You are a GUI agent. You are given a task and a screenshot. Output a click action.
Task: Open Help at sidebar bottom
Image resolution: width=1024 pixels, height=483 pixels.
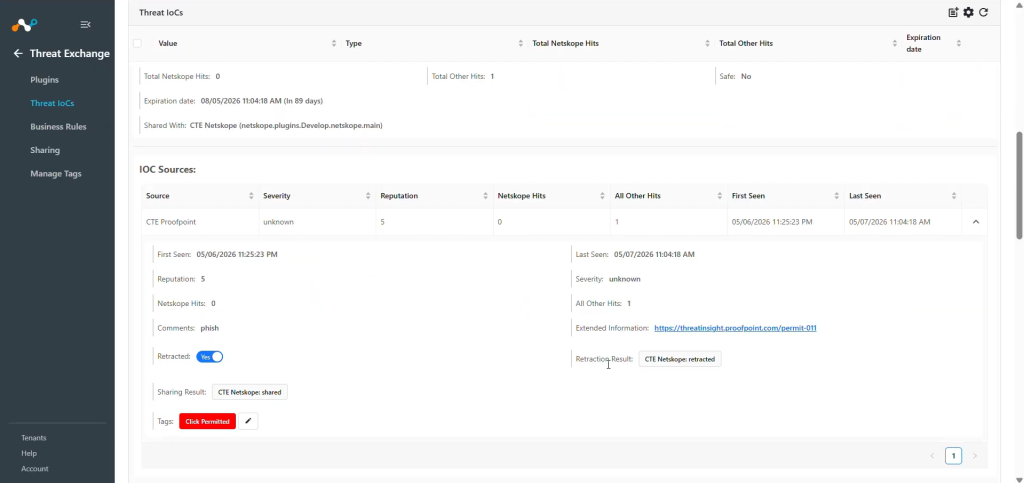coord(29,453)
